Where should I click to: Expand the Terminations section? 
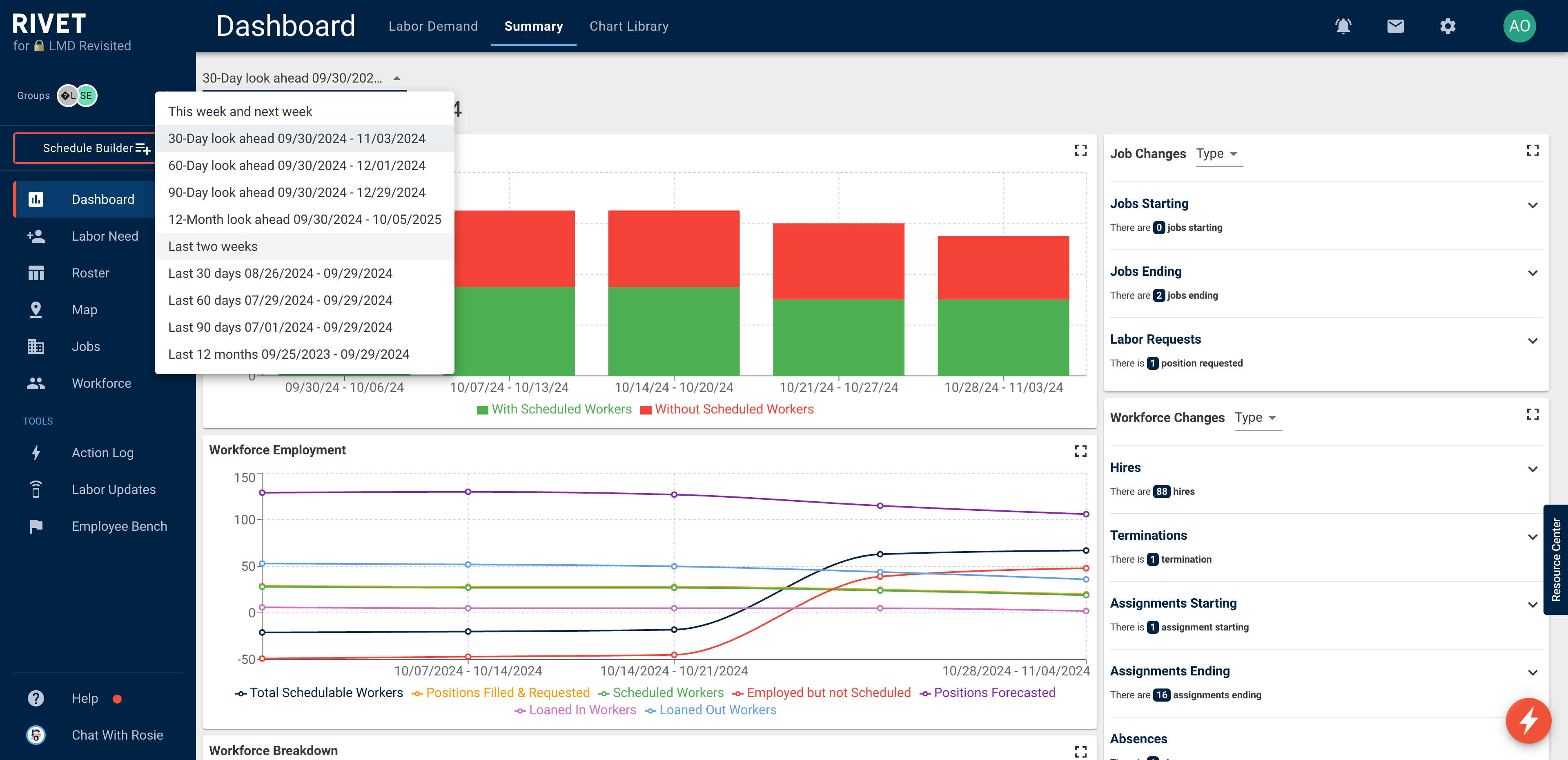tap(1533, 536)
